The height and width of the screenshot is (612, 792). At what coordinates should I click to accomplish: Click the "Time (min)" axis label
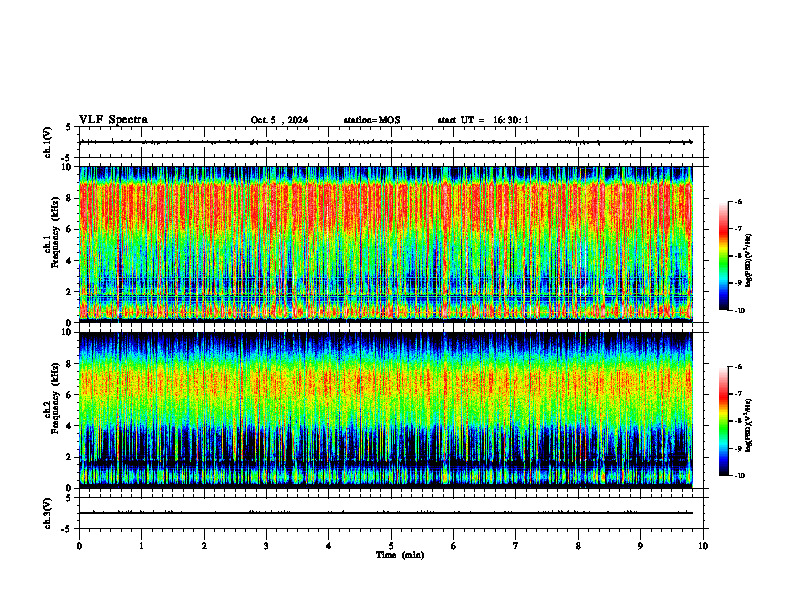pyautogui.click(x=400, y=555)
